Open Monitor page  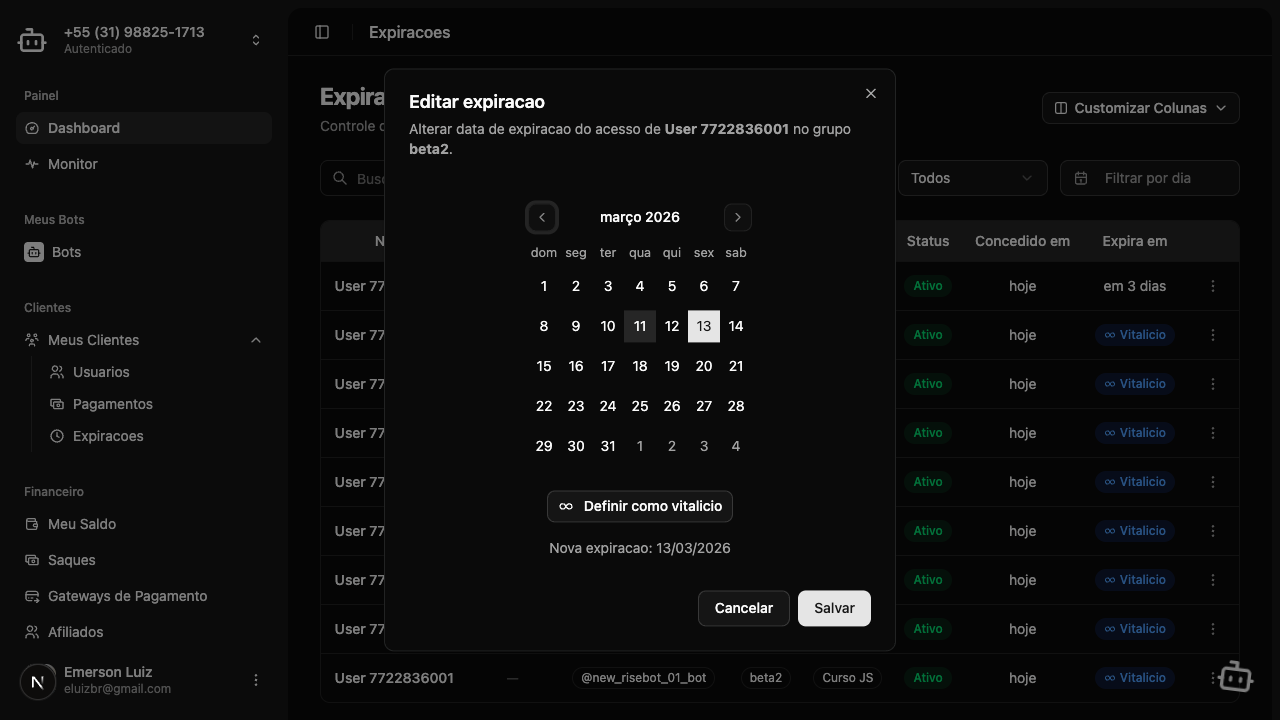[x=144, y=164]
